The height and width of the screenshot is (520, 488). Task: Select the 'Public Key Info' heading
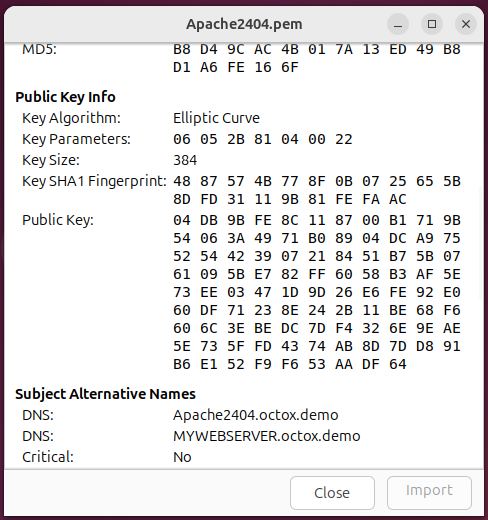(x=65, y=97)
